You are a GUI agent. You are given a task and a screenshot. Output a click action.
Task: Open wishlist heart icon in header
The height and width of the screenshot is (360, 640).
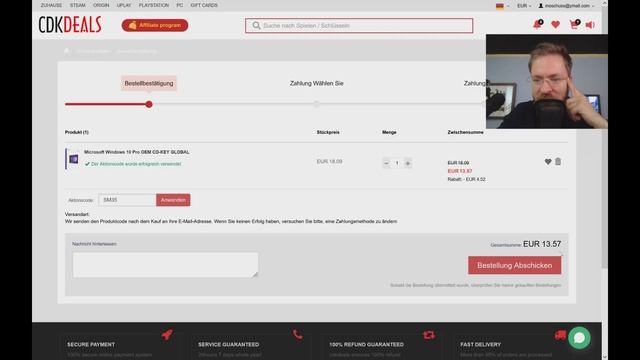tap(556, 25)
